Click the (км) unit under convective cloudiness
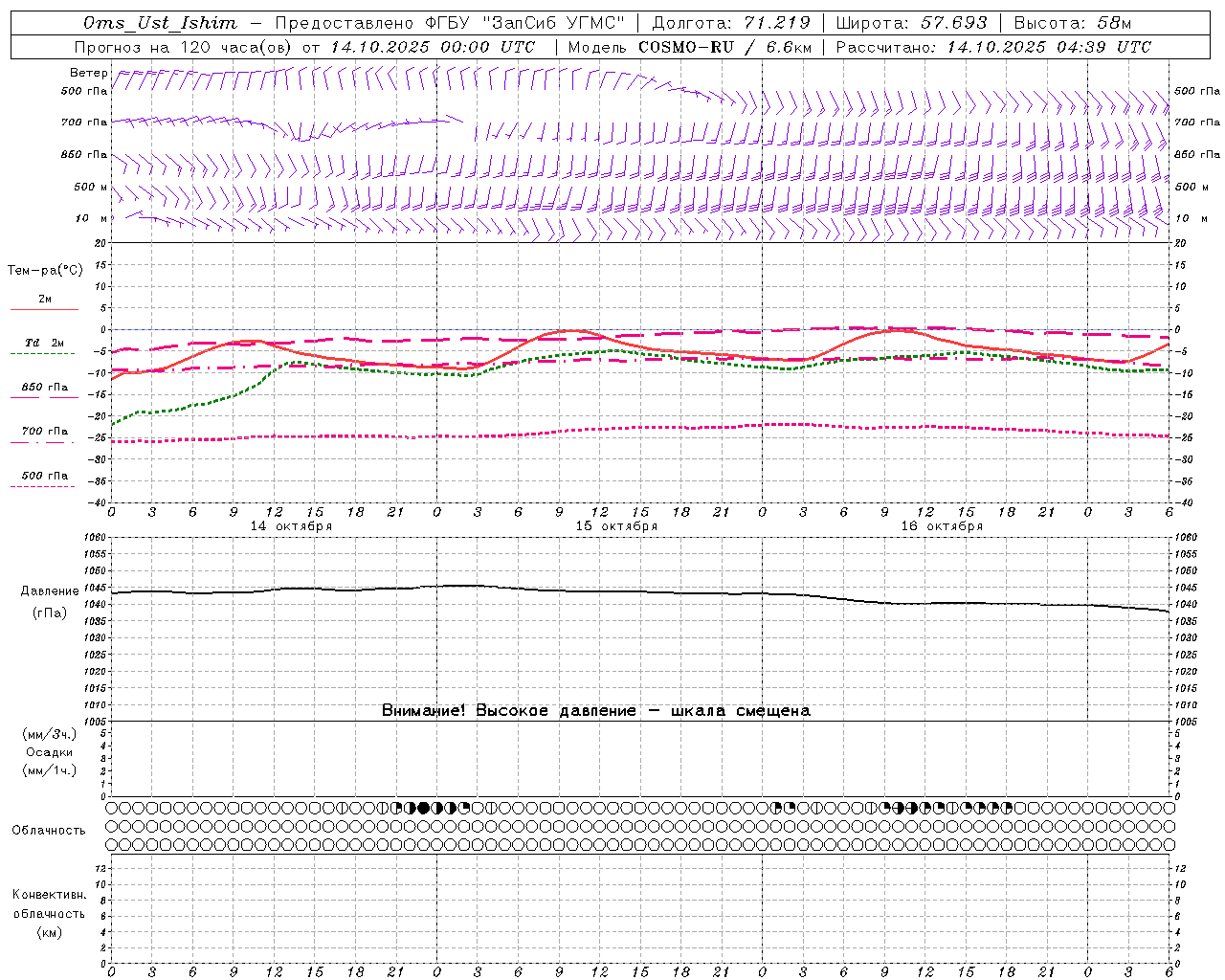Image resolution: width=1225 pixels, height=980 pixels. [x=49, y=931]
